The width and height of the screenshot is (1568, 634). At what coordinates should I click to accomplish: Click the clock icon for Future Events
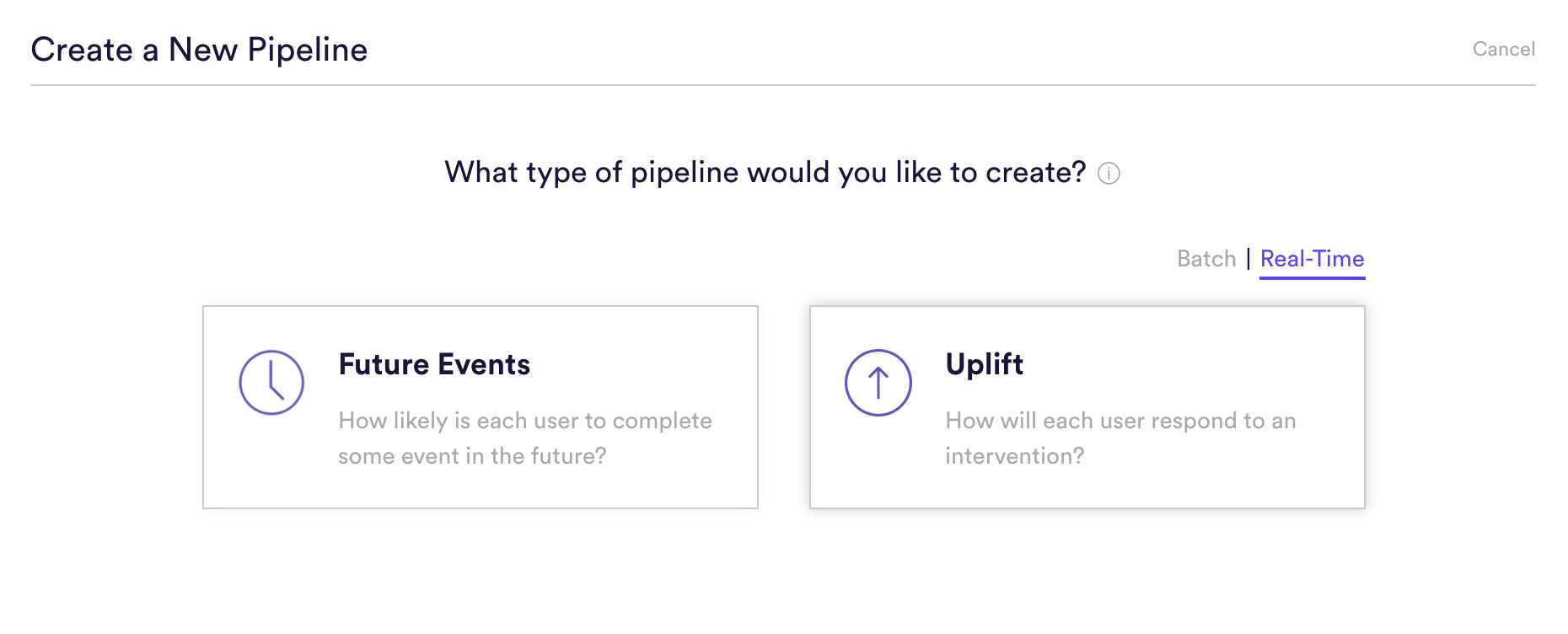pyautogui.click(x=271, y=383)
